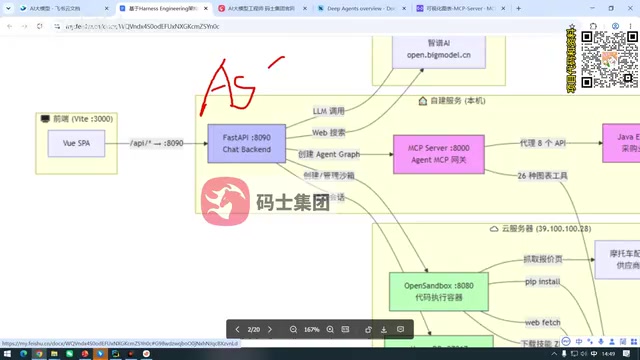The width and height of the screenshot is (640, 360).
Task: Click the "自建服务 (本机)" group title
Action: [452, 100]
